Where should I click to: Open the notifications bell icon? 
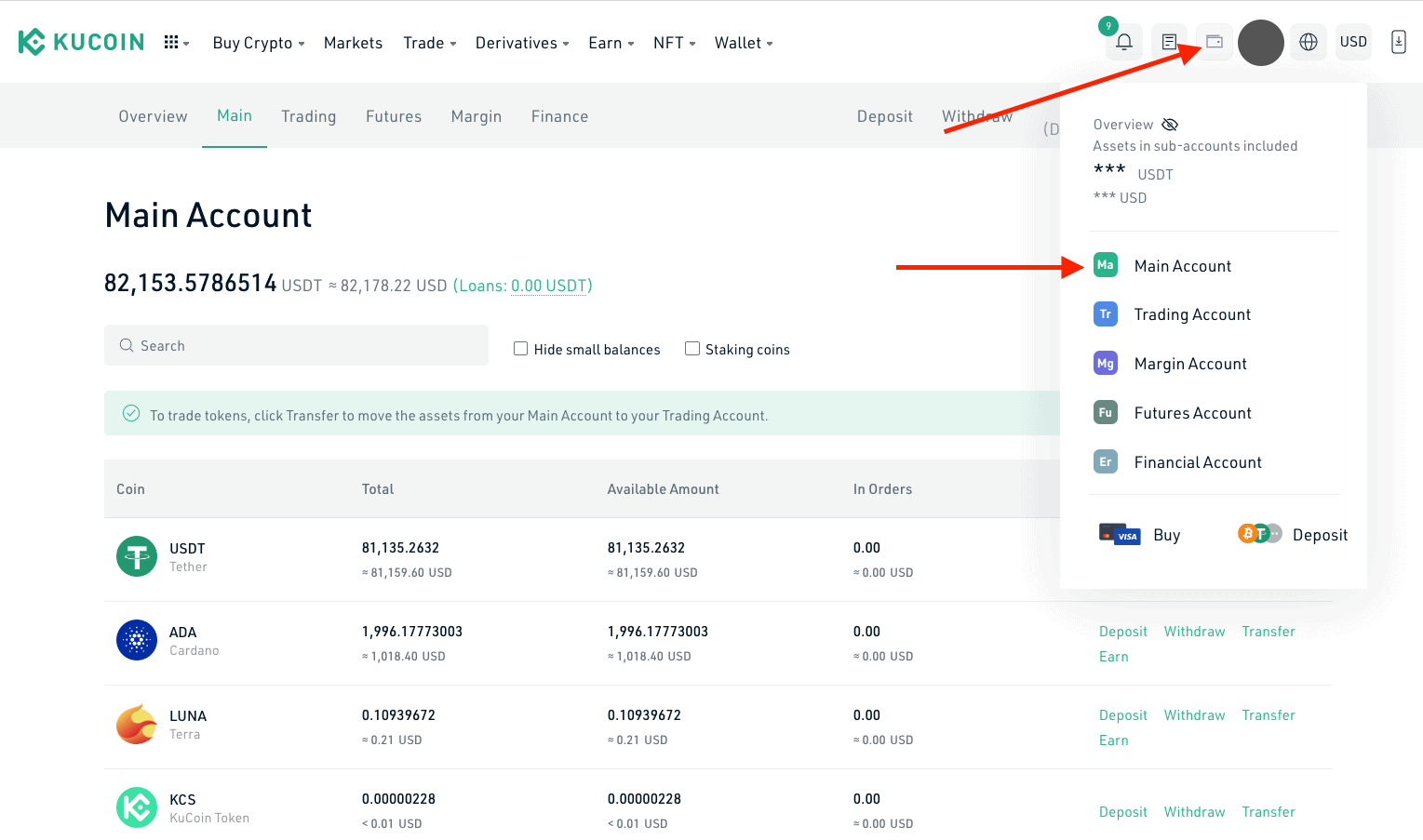tap(1124, 42)
